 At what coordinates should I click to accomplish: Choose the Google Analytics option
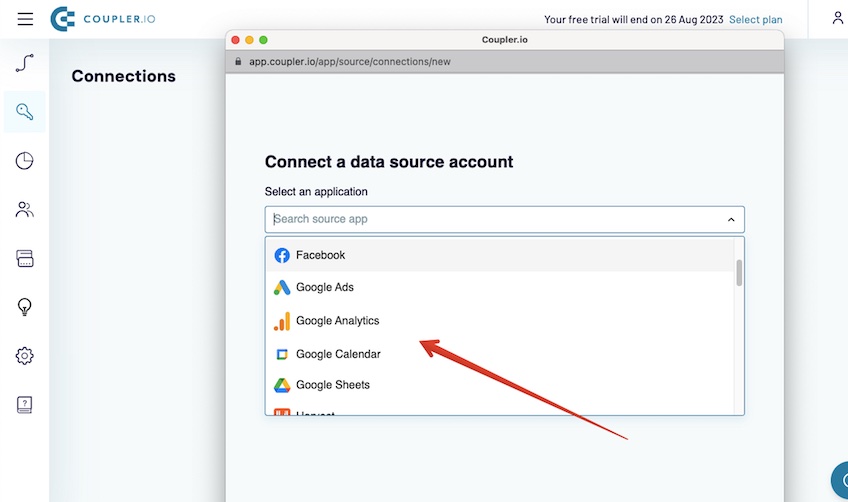point(500,321)
